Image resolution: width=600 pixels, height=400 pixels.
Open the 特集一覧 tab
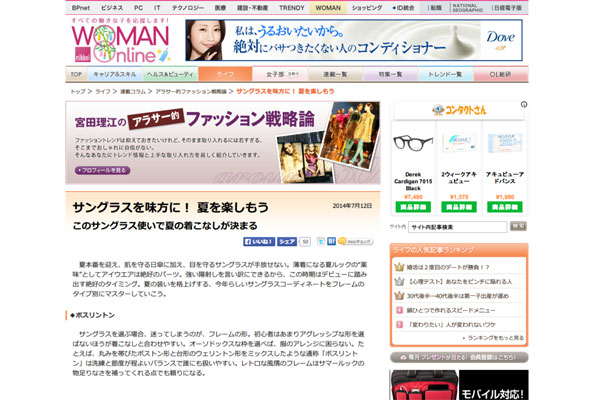(391, 74)
